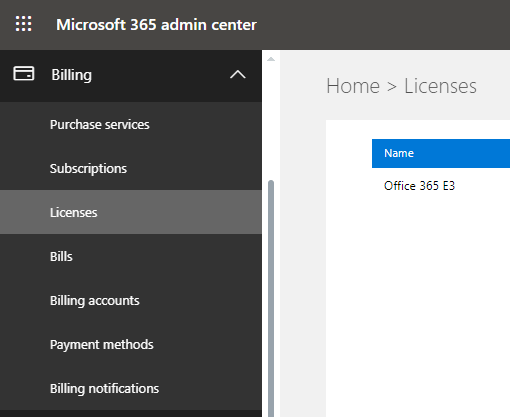Click the Billing credit card icon
Screen dimensions: 510x417
23,73
